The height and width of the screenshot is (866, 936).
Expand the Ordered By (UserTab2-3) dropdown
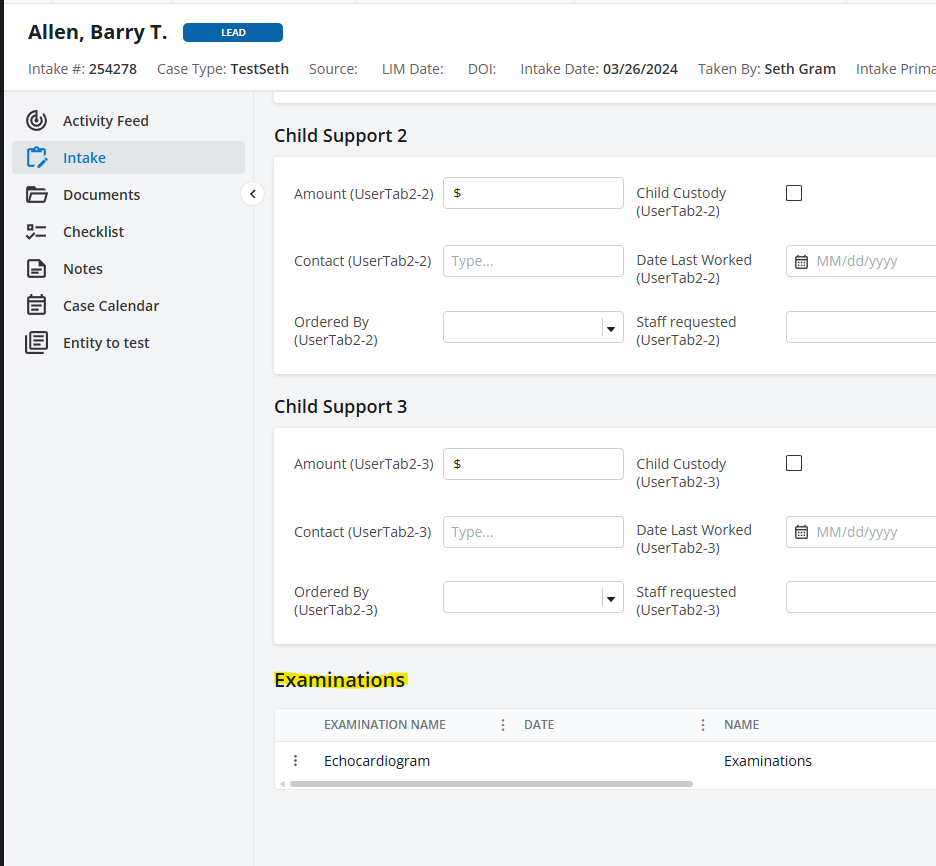tap(611, 599)
